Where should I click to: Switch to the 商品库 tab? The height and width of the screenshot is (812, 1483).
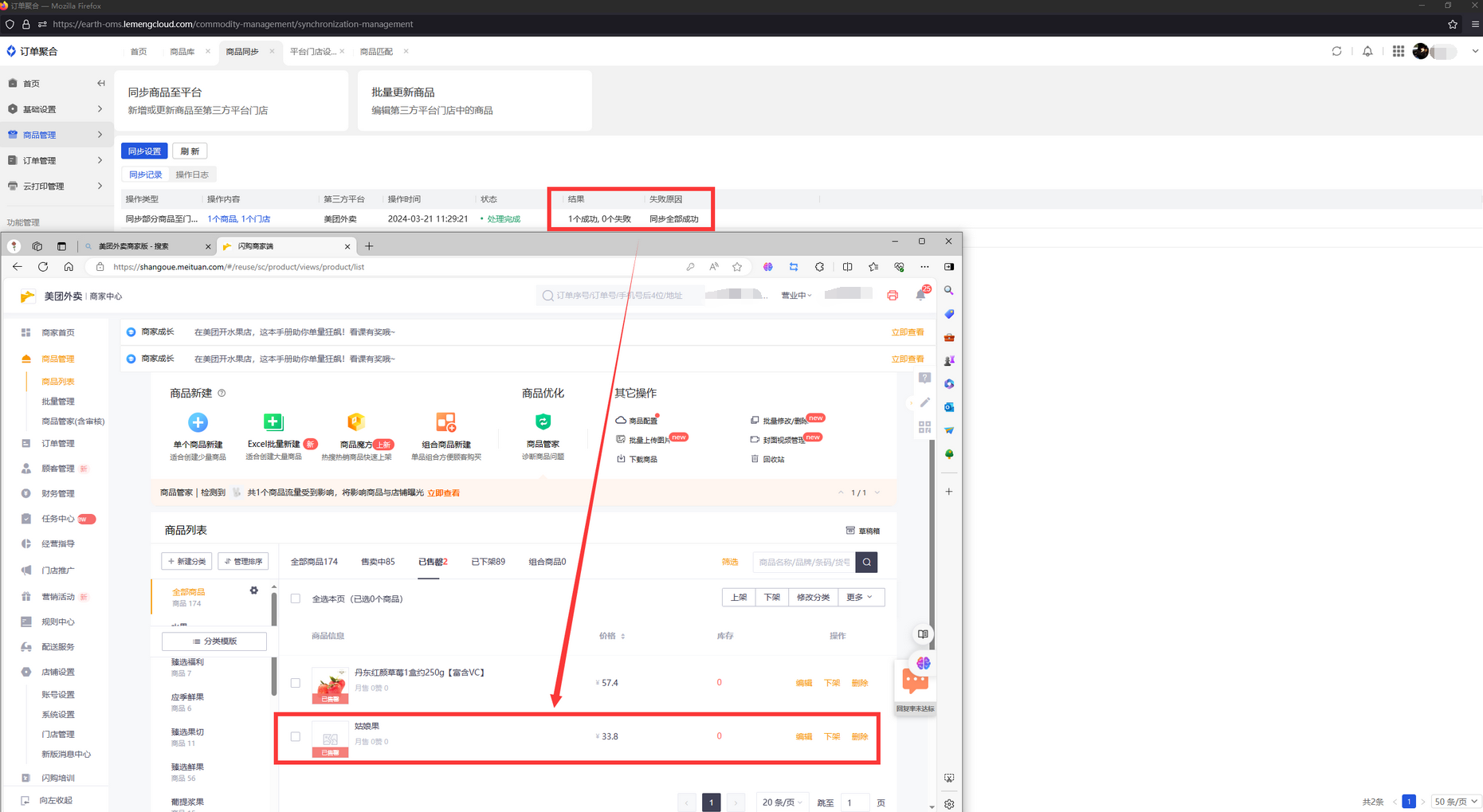click(182, 51)
